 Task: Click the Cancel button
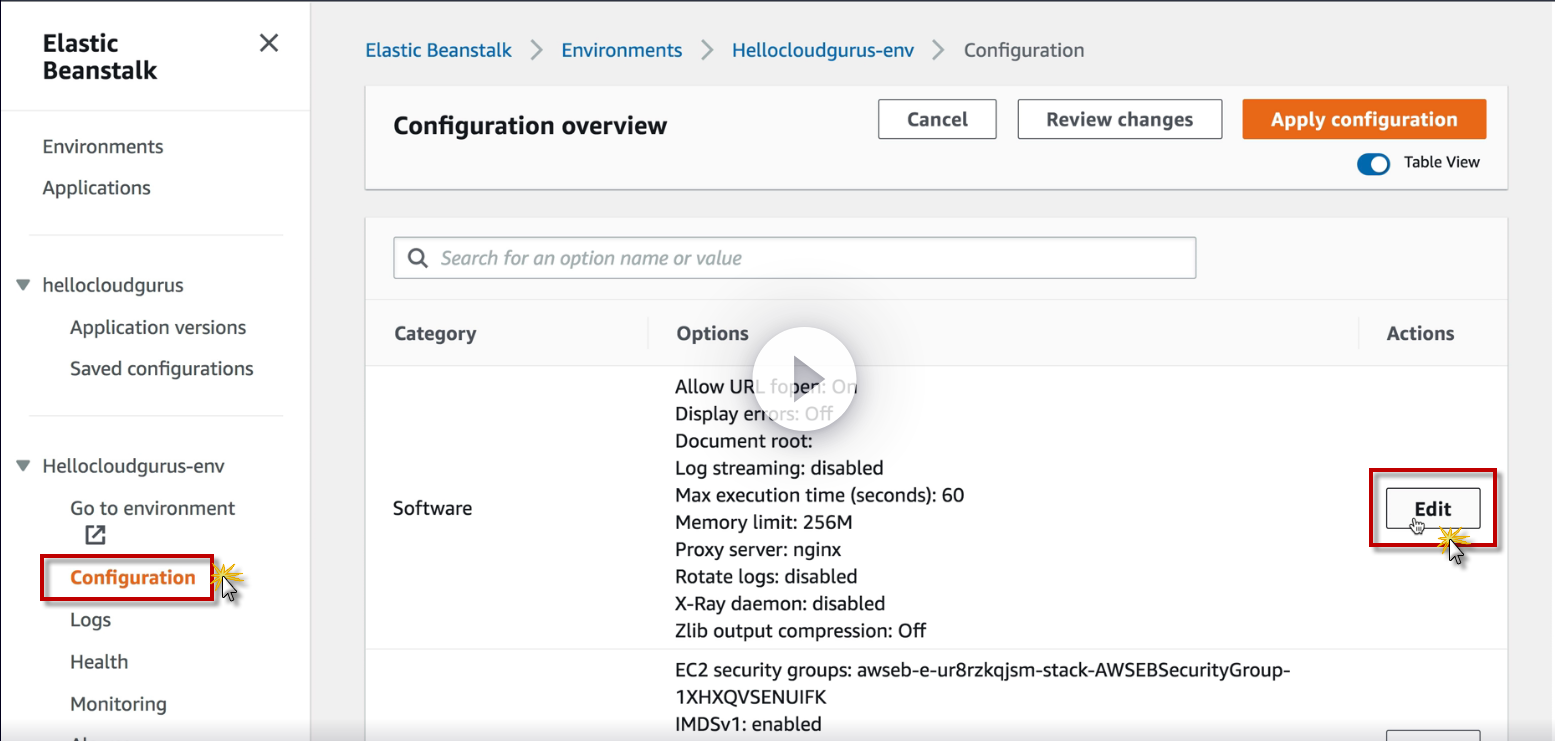(x=937, y=120)
